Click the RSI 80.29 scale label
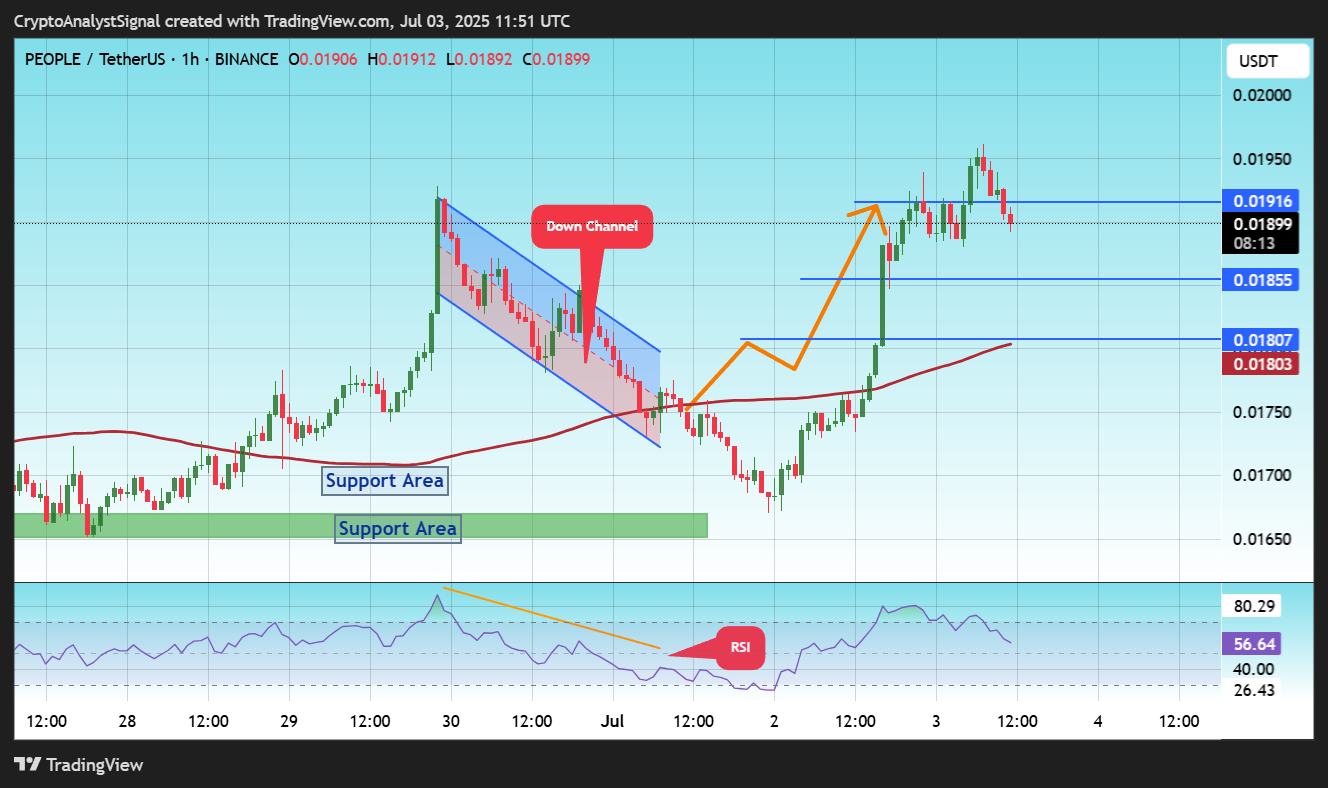 1252,606
